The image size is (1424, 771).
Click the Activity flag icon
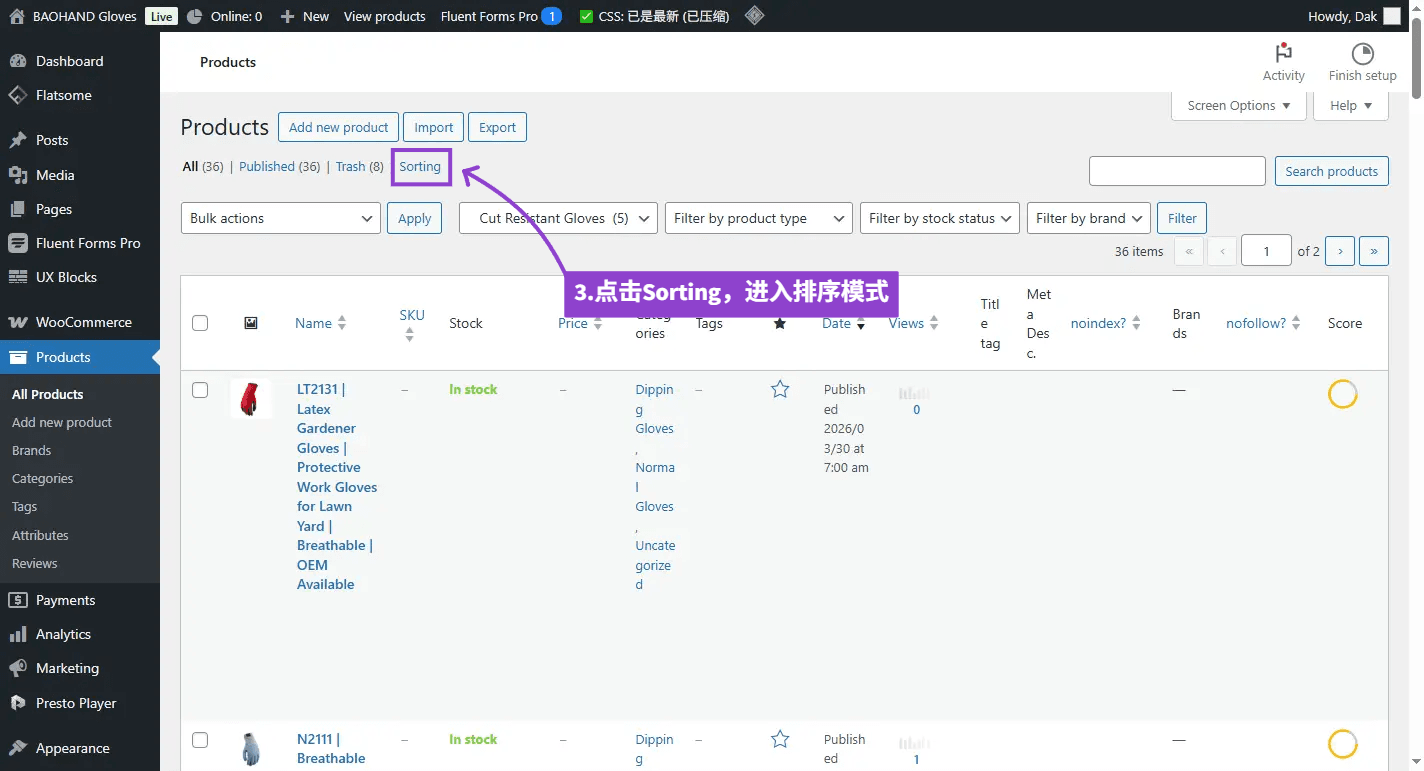1283,54
